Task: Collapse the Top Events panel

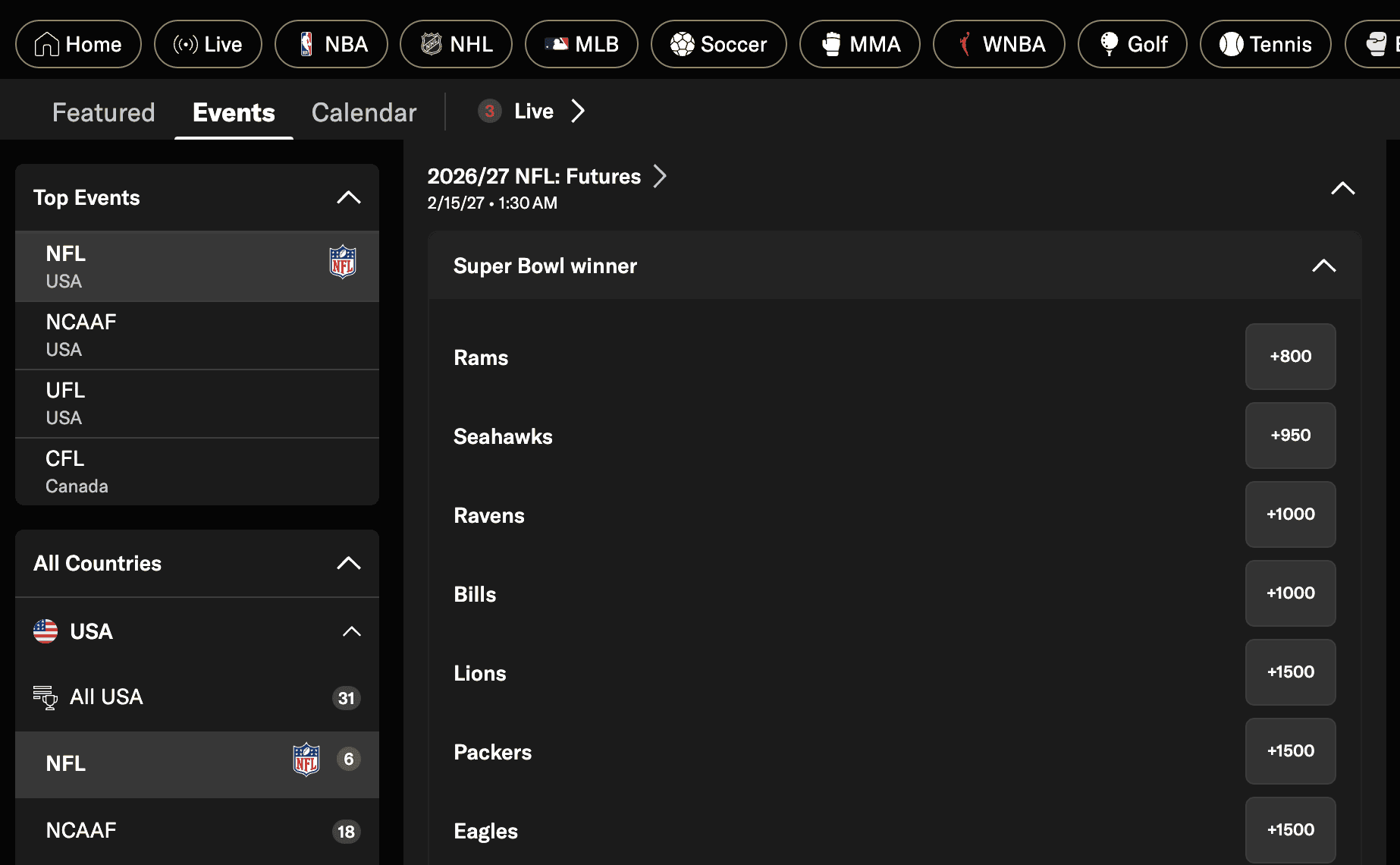Action: pos(349,197)
